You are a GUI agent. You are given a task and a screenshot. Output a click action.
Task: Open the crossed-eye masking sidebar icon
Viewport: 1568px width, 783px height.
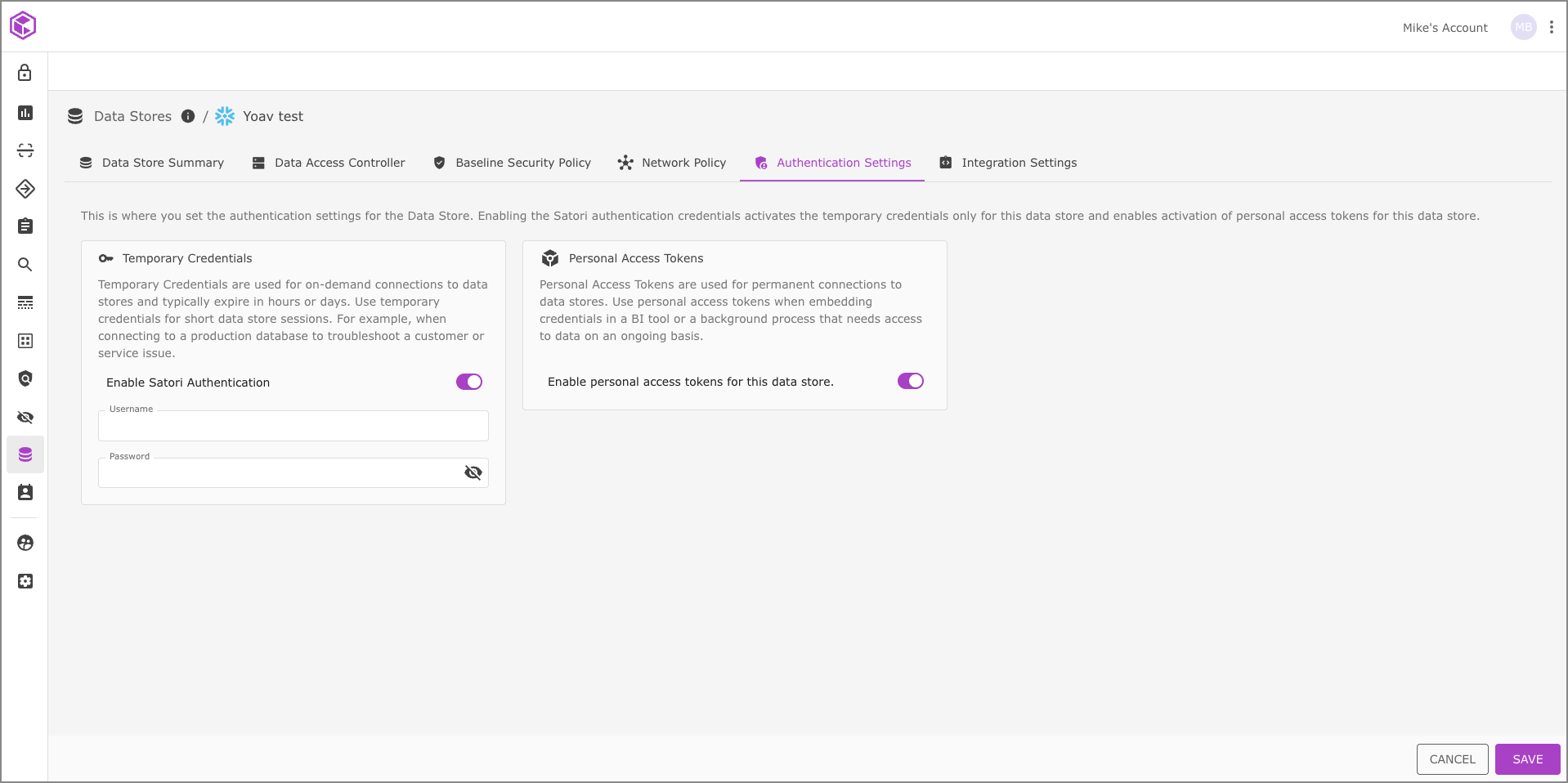point(25,418)
